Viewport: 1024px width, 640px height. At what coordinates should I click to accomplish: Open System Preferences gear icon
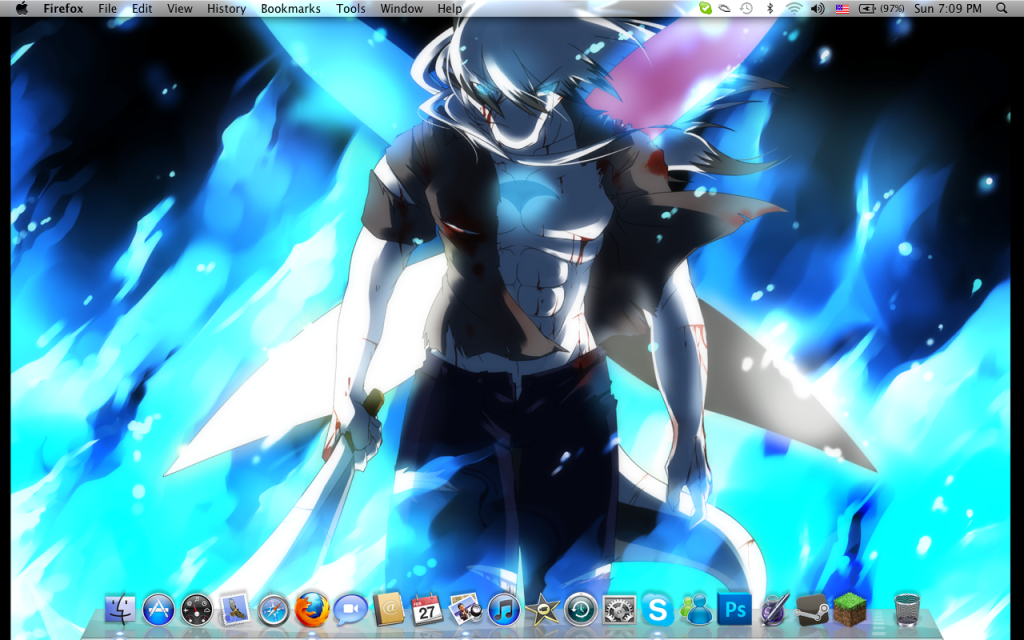coord(619,611)
